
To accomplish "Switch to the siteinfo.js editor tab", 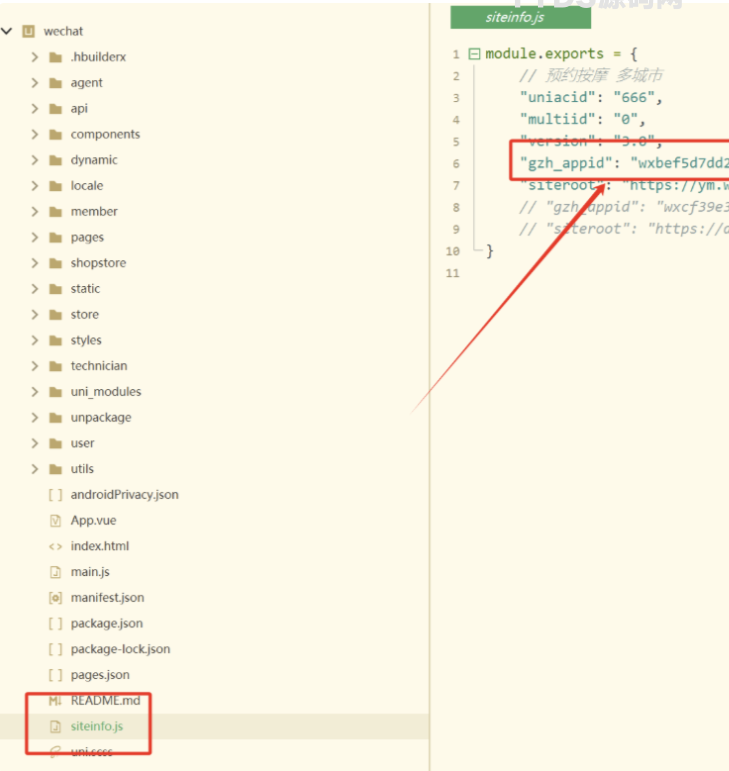I will (x=514, y=17).
